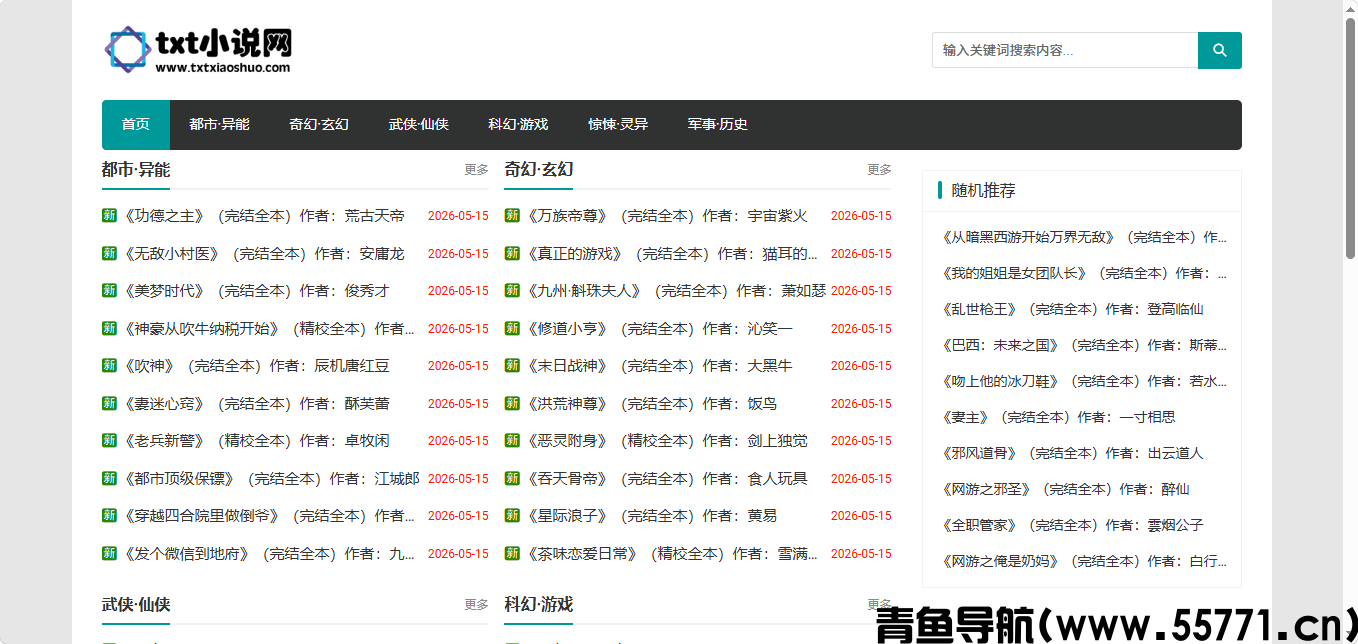Click the new badge icon beside 《吞天骨帝》
This screenshot has width=1358, height=644.
point(512,478)
